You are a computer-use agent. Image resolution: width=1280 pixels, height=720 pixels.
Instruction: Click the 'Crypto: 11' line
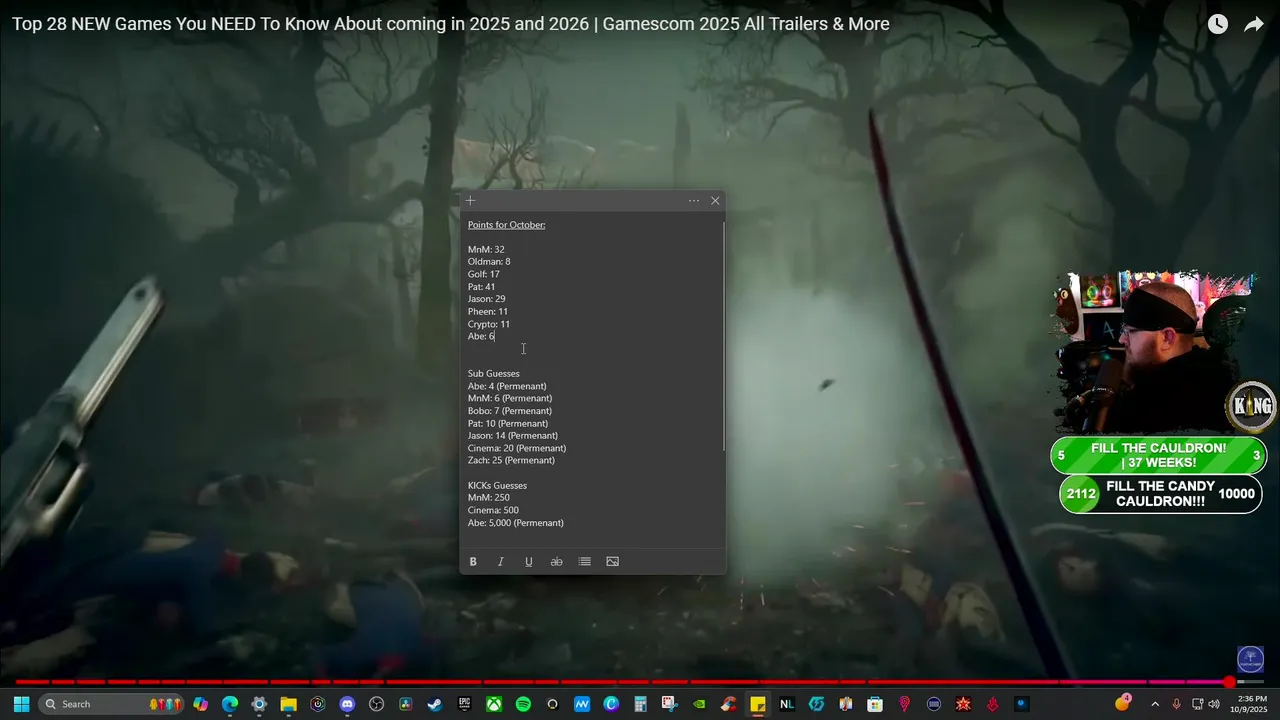pos(489,324)
